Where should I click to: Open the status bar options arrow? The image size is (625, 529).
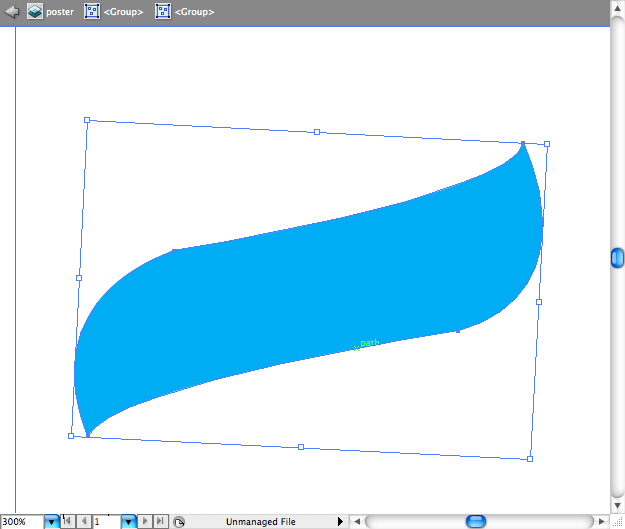click(340, 521)
